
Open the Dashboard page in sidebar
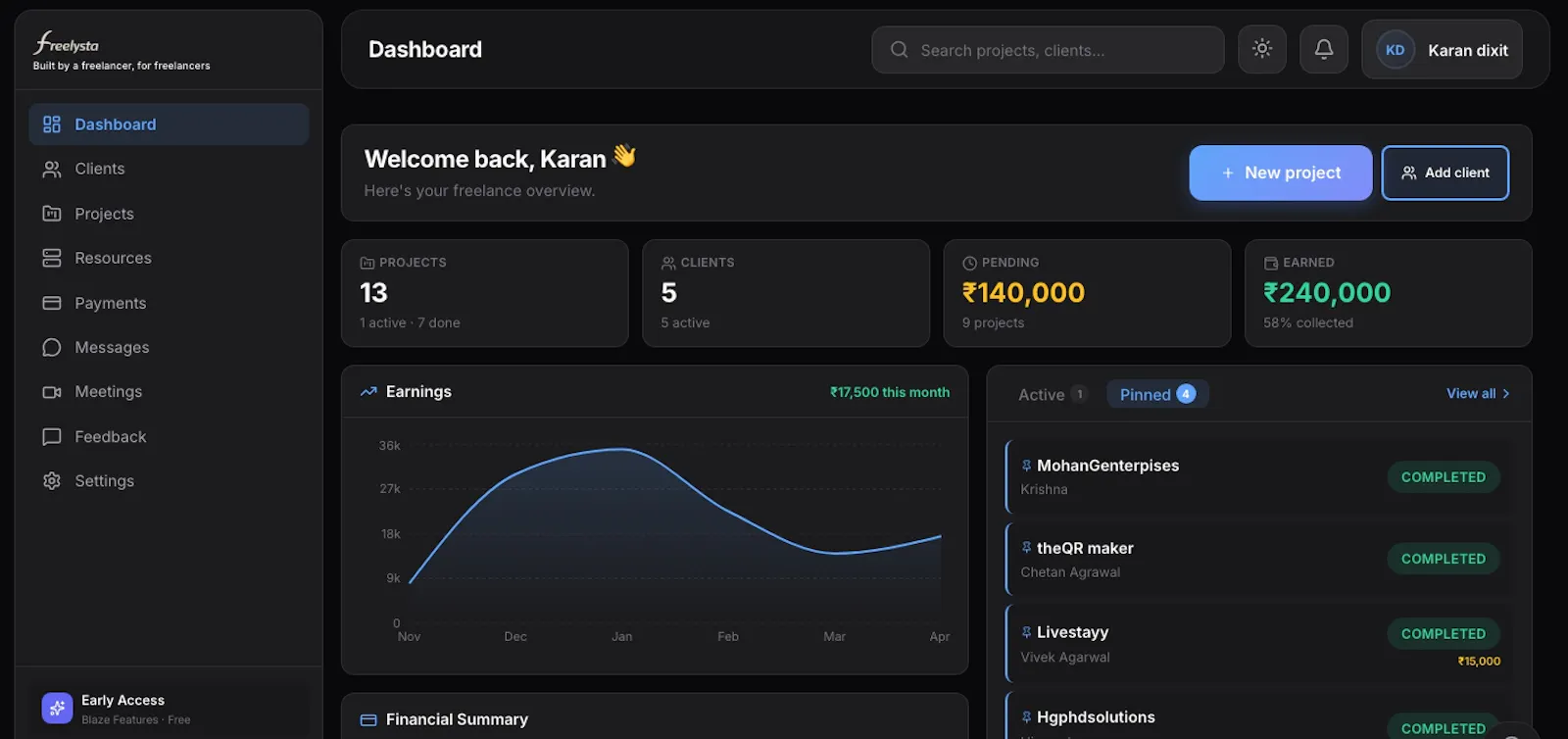(x=169, y=124)
